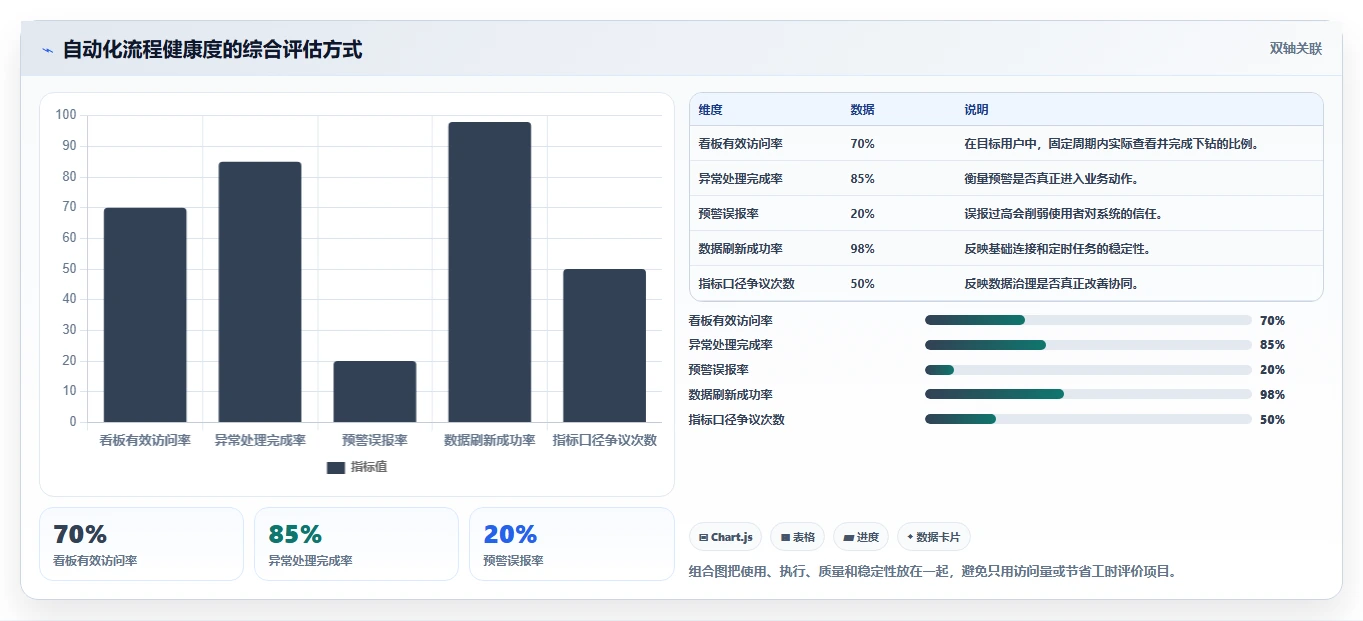Screen dimensions: 1363x621
Task: Click the 指标口径争议次数 x-axis label
Action: [604, 440]
